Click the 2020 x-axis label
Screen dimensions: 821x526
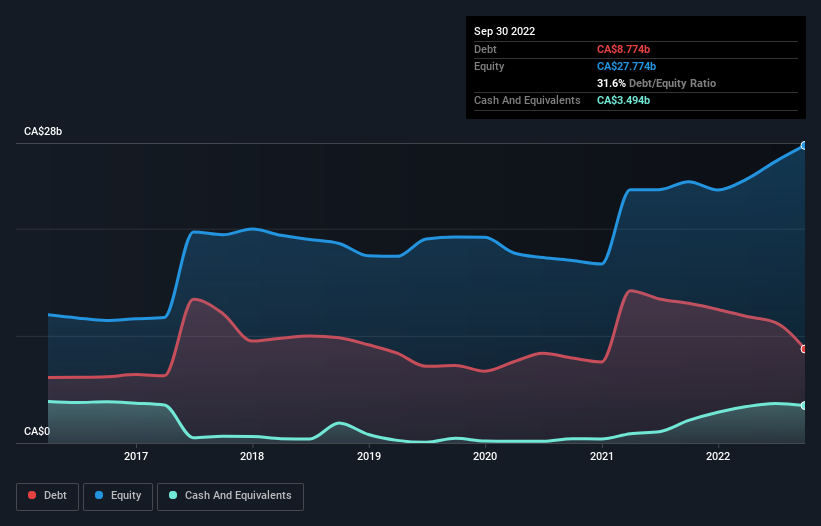tap(485, 456)
